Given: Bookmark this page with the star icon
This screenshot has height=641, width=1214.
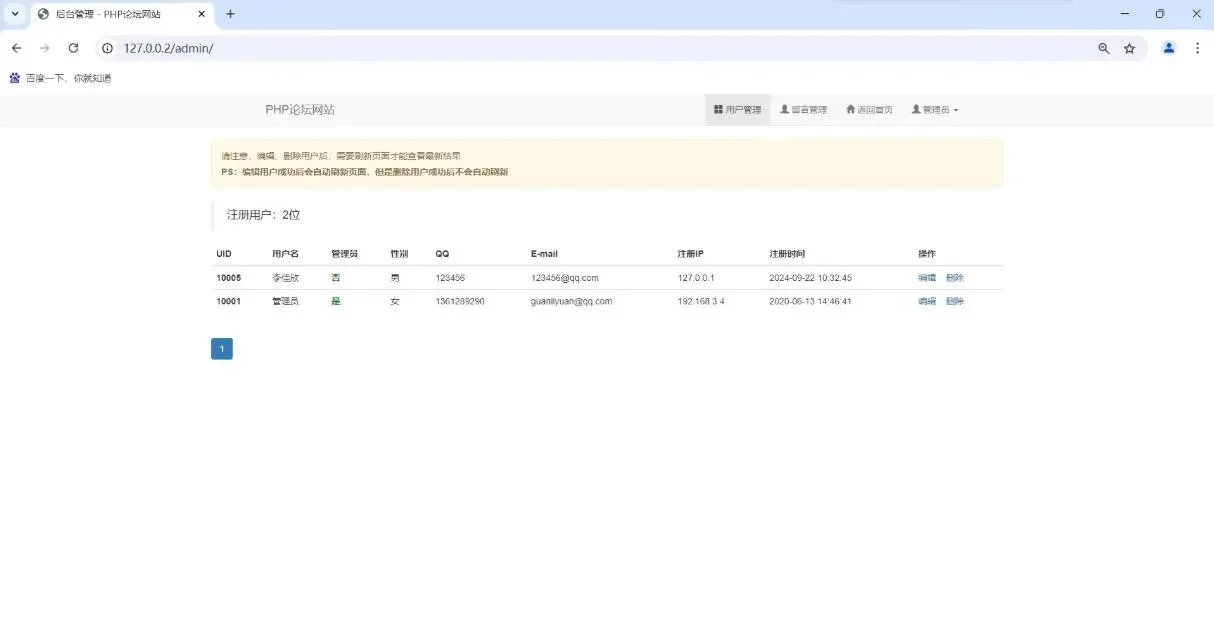Looking at the screenshot, I should tap(1130, 48).
